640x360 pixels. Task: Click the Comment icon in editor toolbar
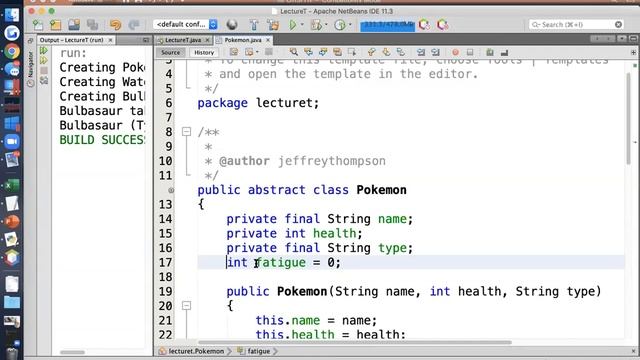tap(490, 52)
